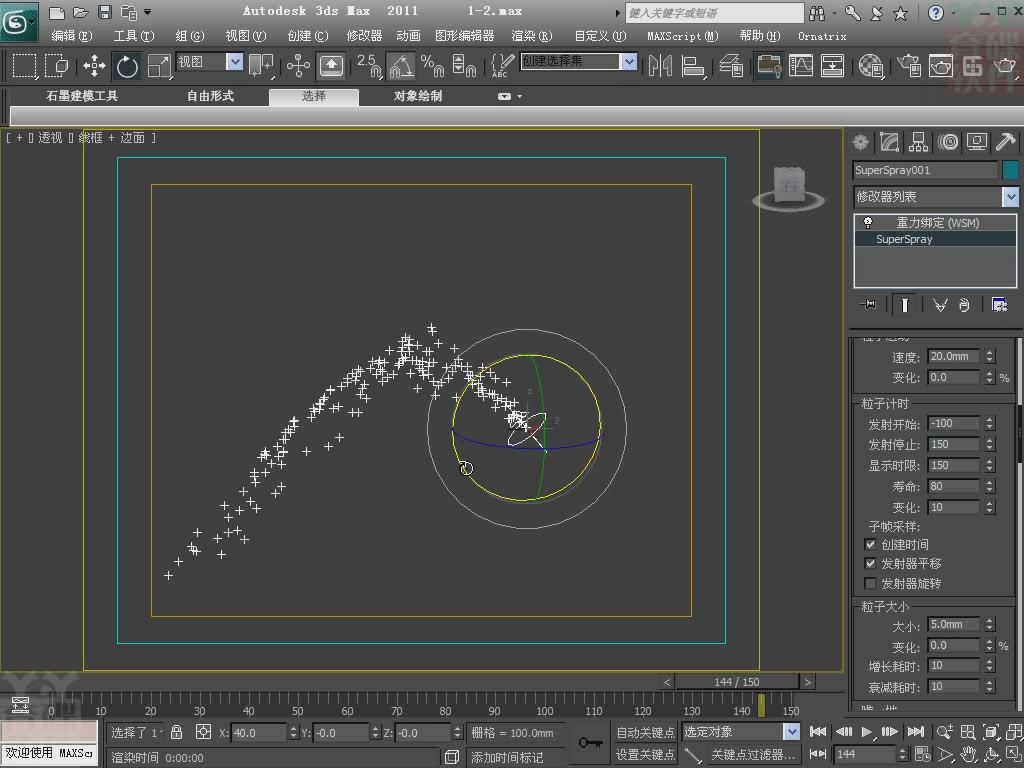
Task: Toggle the Percent Snap tool
Action: pyautogui.click(x=432, y=65)
